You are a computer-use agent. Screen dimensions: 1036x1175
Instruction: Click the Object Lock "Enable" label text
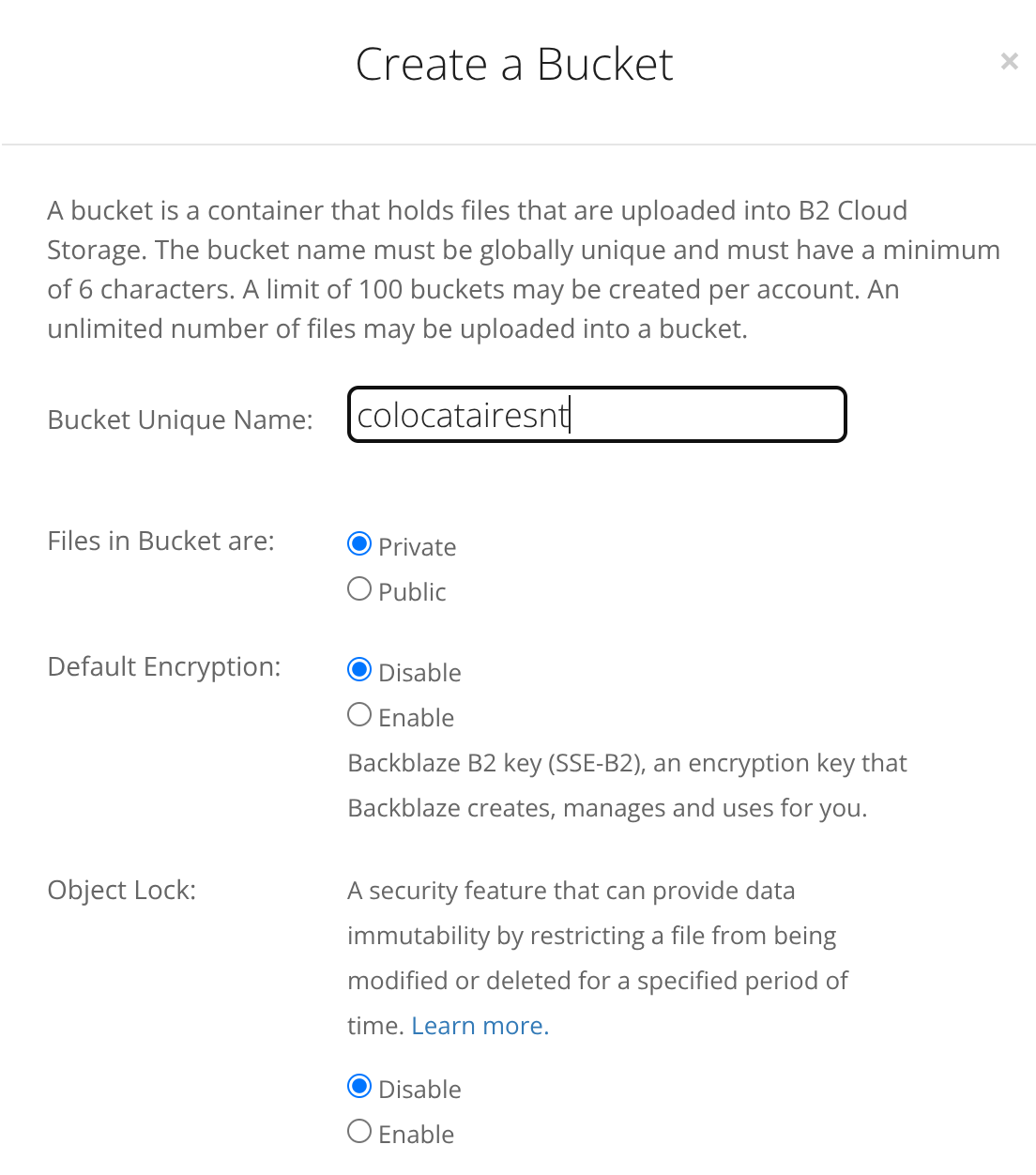click(x=416, y=1135)
